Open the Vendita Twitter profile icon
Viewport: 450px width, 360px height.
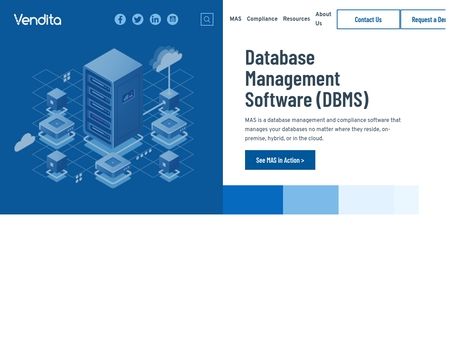[138, 19]
